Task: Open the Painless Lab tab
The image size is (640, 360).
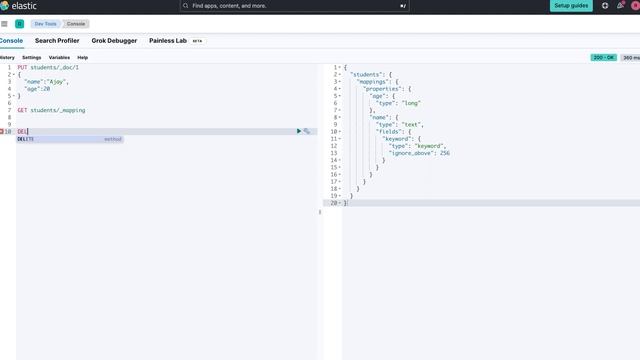Action: click(168, 41)
